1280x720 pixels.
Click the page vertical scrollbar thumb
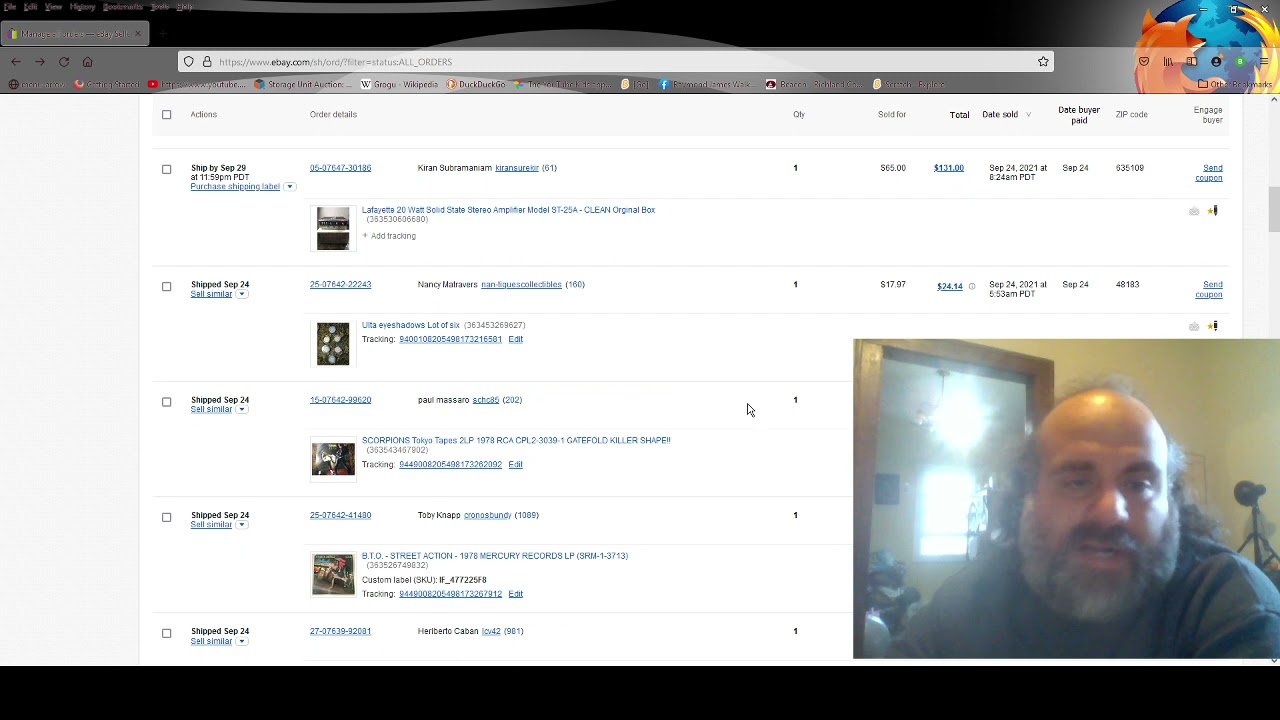1274,209
